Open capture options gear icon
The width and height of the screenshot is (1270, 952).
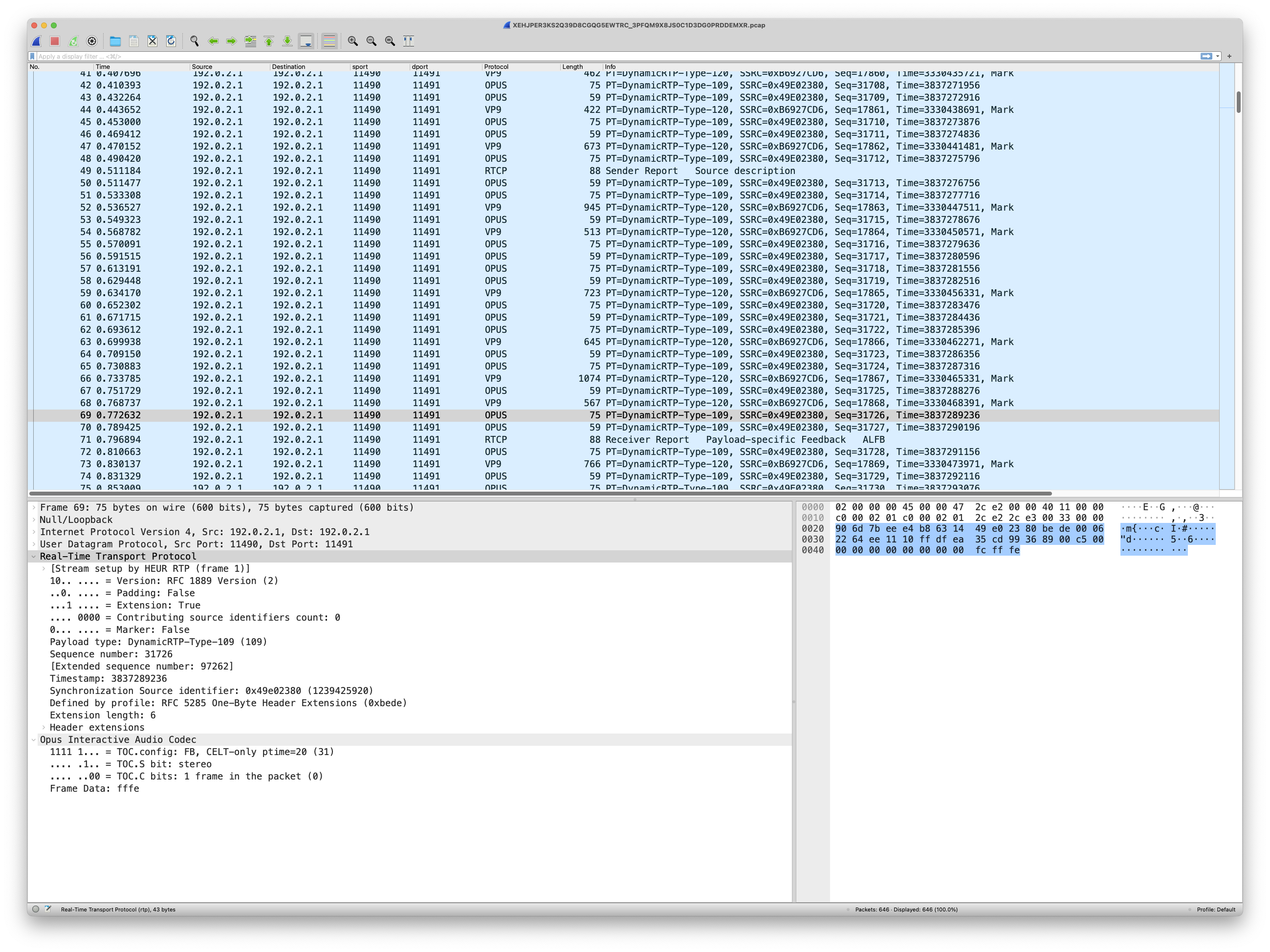[92, 41]
